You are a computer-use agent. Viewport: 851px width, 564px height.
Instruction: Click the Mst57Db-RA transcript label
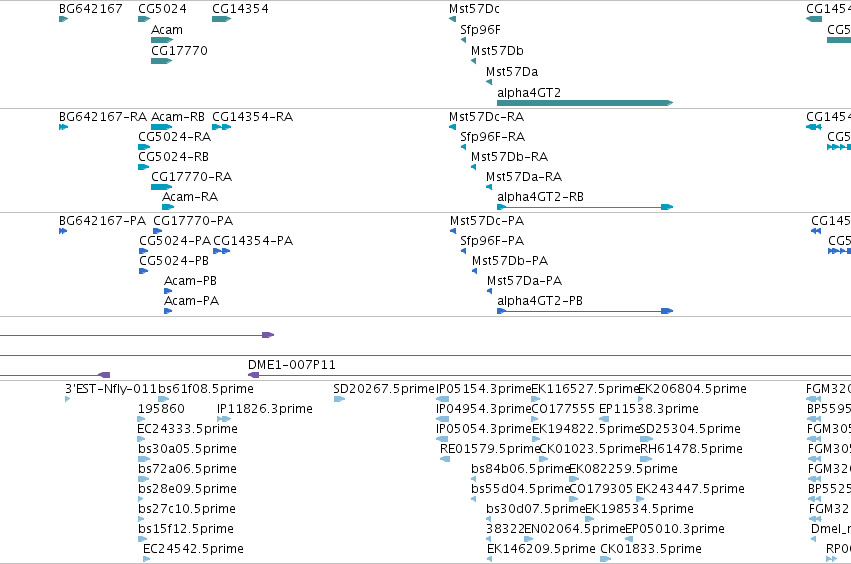[509, 157]
